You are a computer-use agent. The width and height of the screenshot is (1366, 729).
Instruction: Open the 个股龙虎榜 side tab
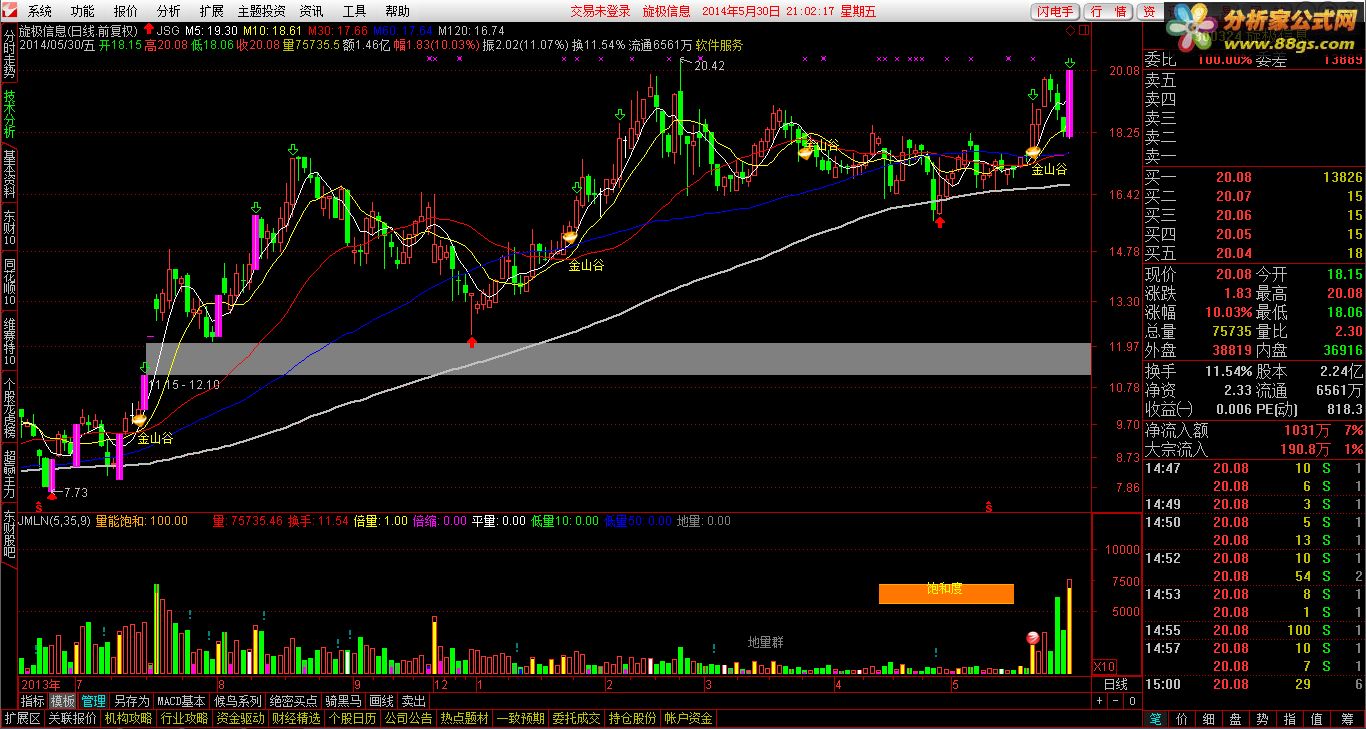(9, 408)
